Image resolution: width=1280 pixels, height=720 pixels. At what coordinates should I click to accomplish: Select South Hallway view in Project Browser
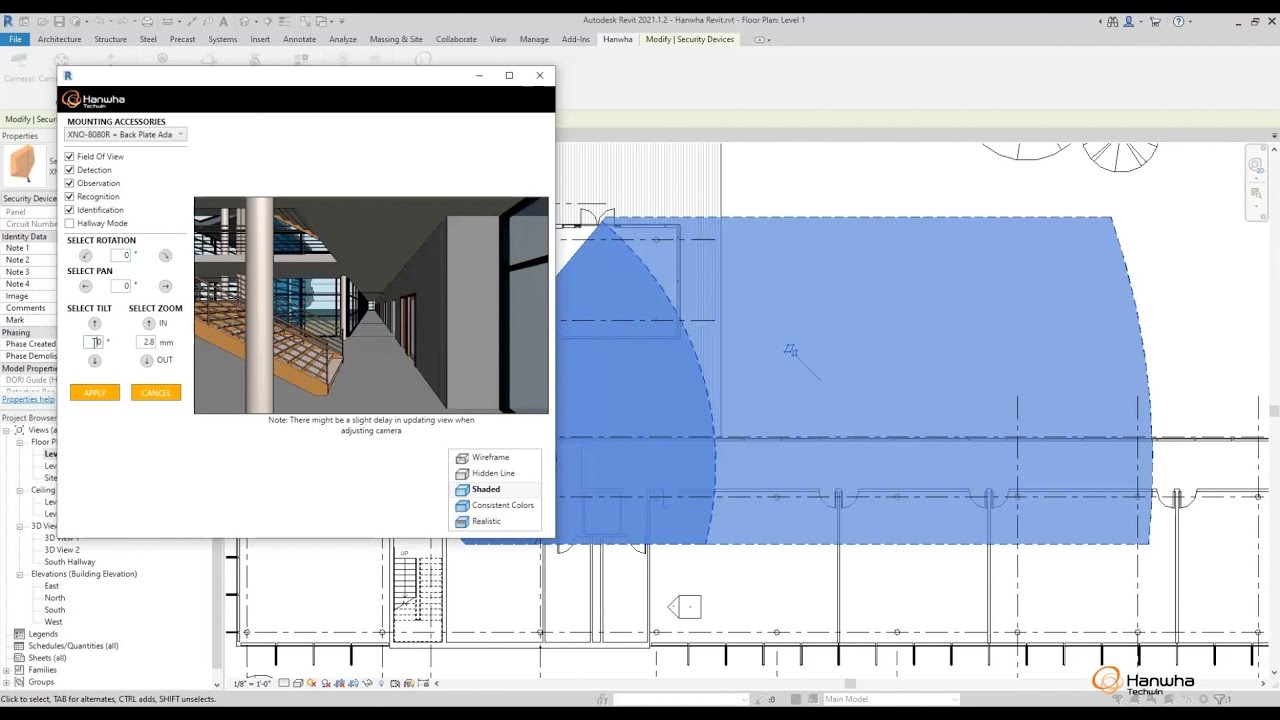click(70, 562)
